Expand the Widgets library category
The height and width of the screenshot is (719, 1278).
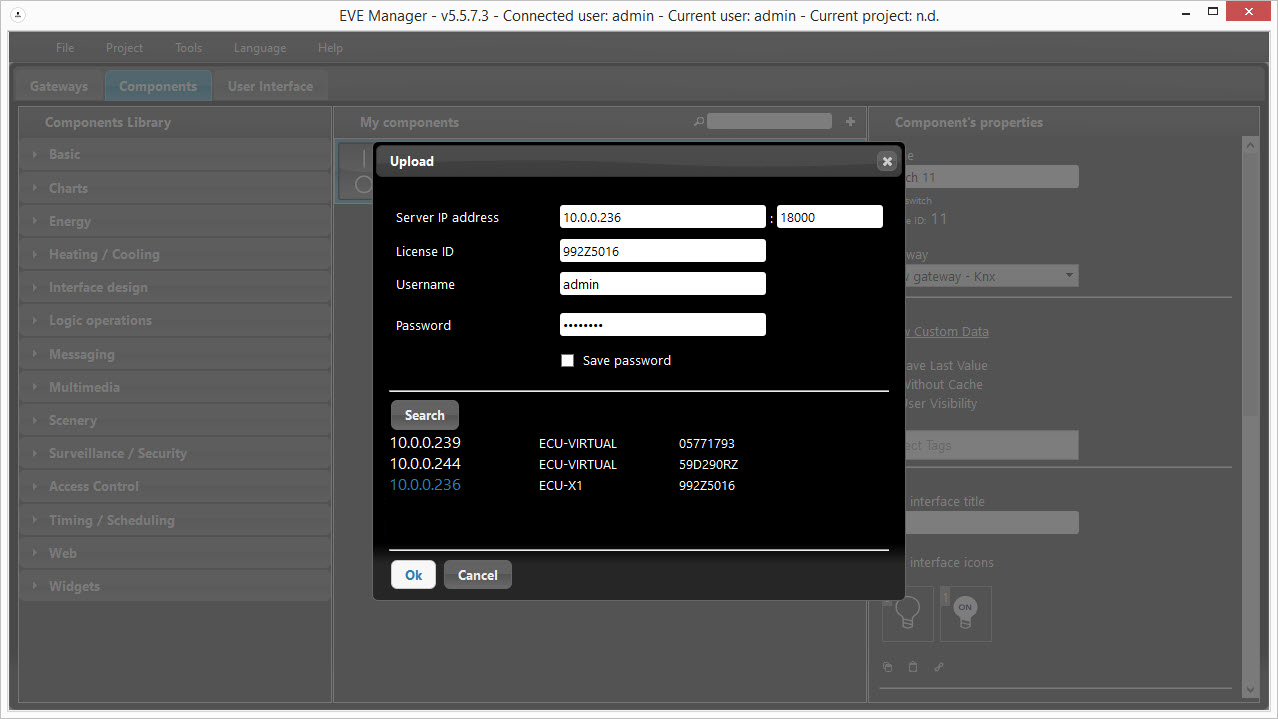click(x=174, y=586)
